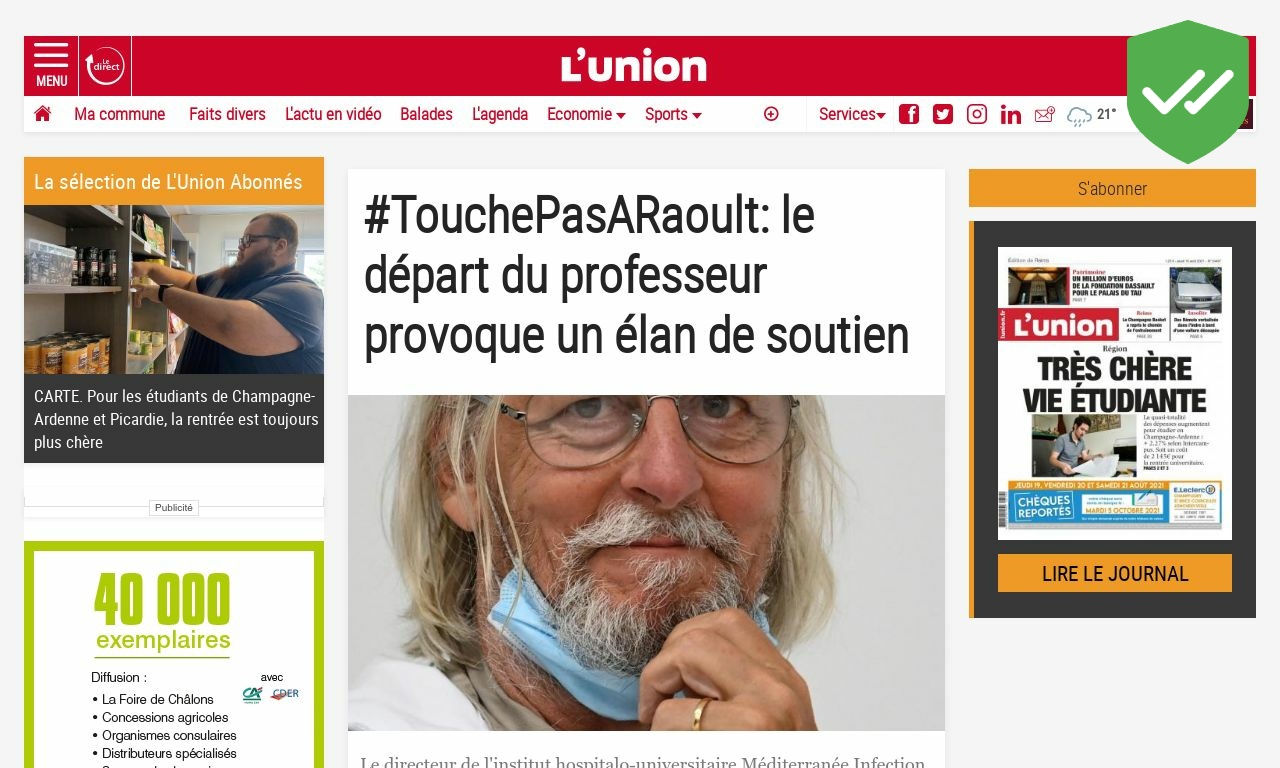The image size is (1280, 768).
Task: Click the LIRE LE JOURNAL button
Action: point(1115,573)
